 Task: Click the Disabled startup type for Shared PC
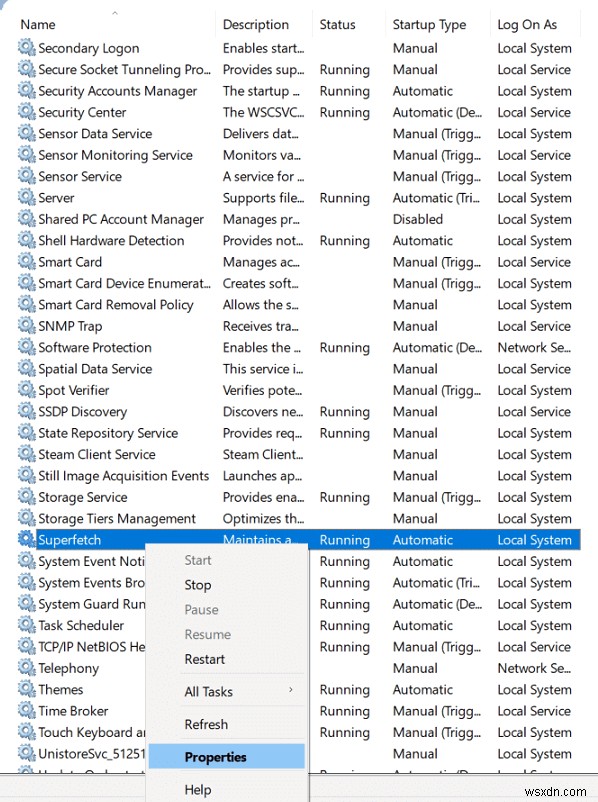417,219
